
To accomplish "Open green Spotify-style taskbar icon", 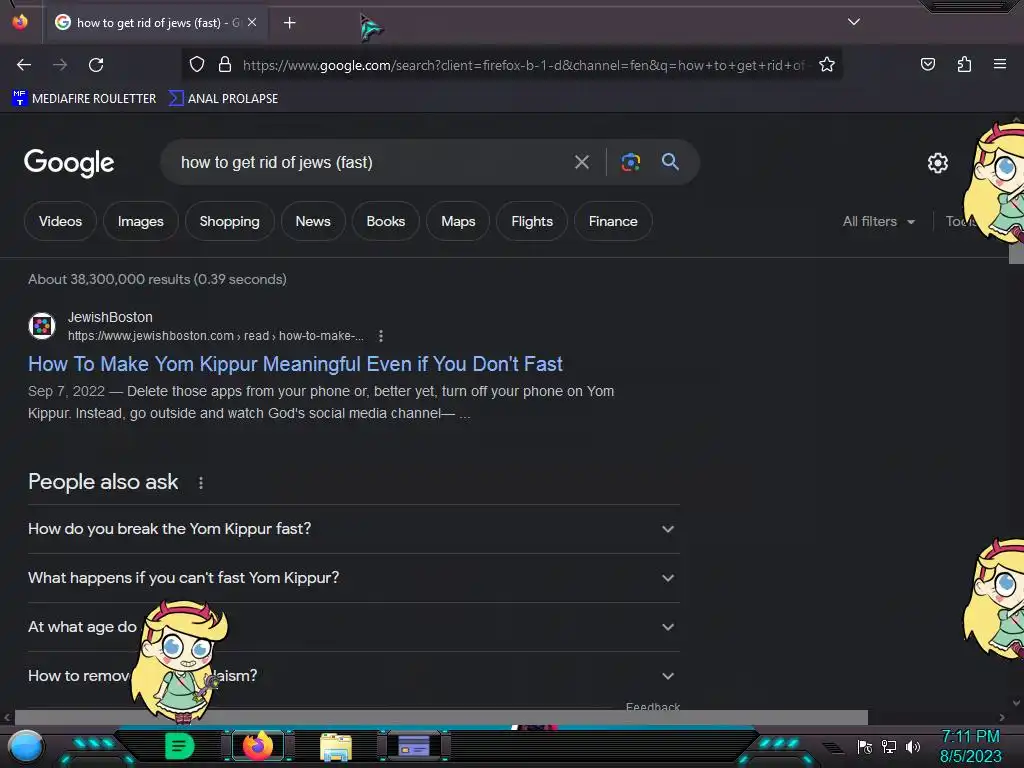I will pos(180,746).
